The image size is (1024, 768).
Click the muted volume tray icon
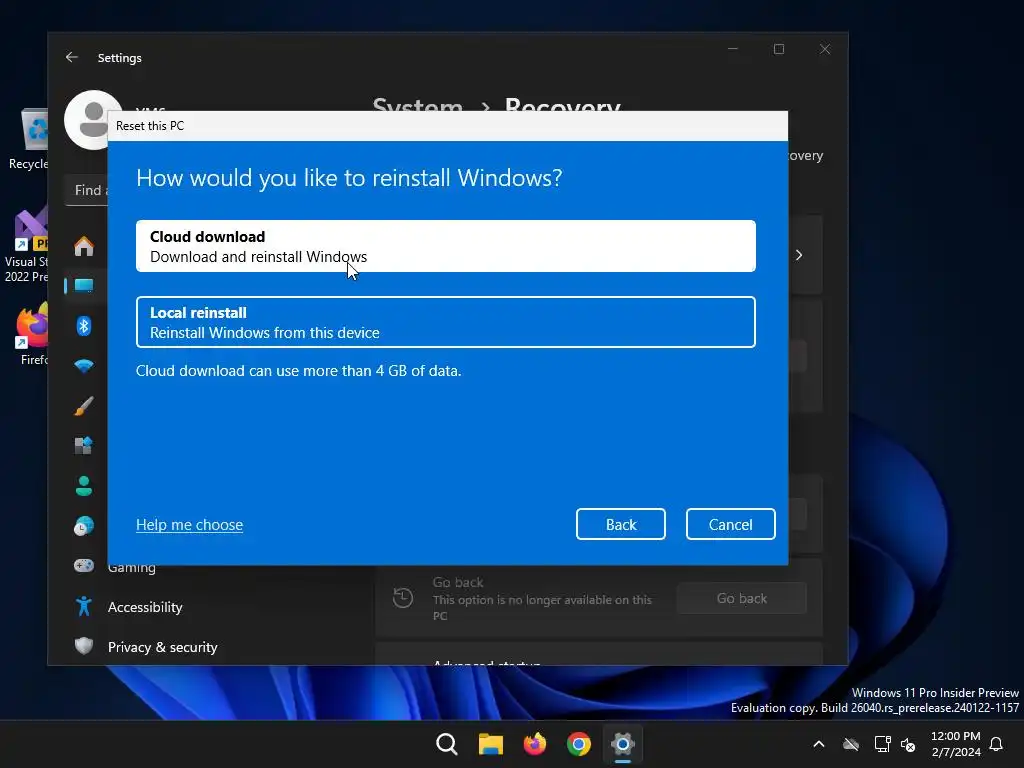[908, 744]
